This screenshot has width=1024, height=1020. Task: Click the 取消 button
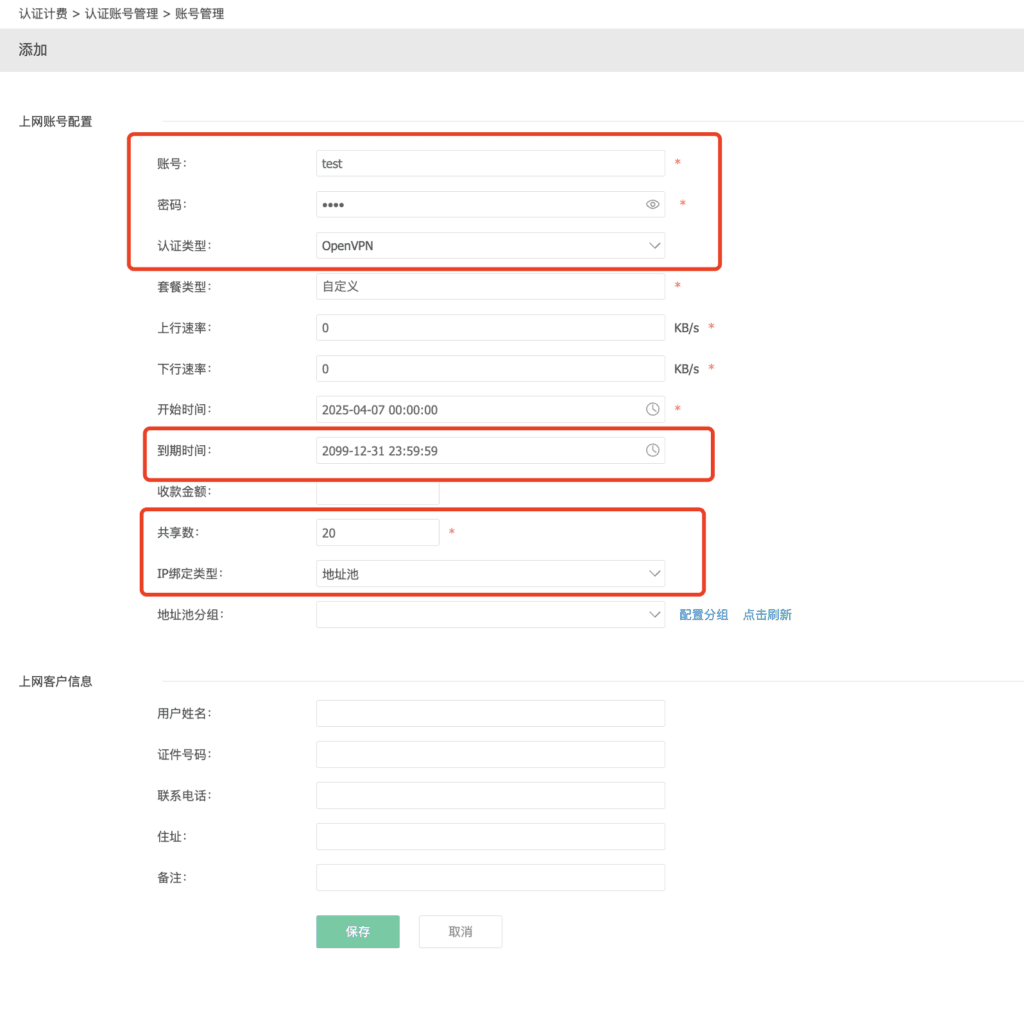pyautogui.click(x=460, y=931)
